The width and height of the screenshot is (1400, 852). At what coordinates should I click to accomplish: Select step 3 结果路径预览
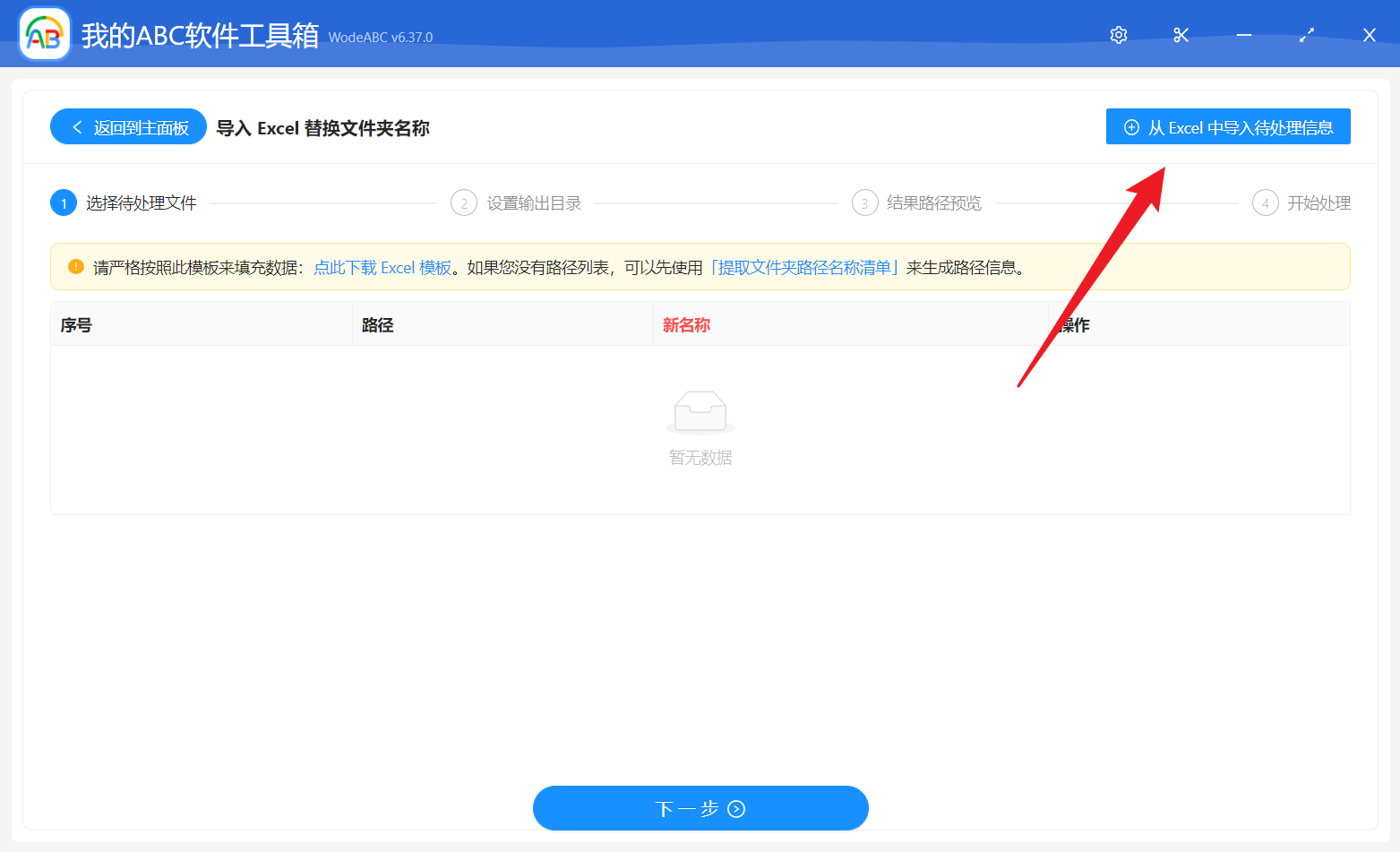point(916,203)
